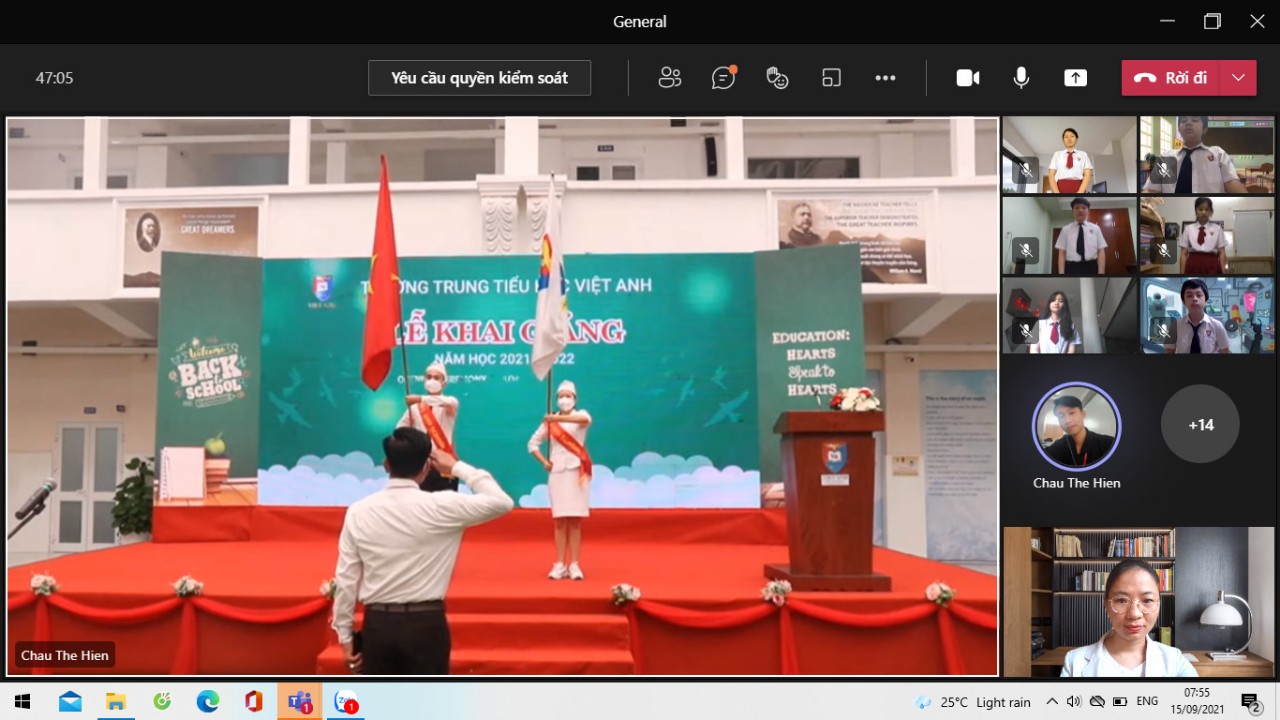Click the Rời đi leave button
This screenshot has width=1280, height=720.
click(1170, 78)
